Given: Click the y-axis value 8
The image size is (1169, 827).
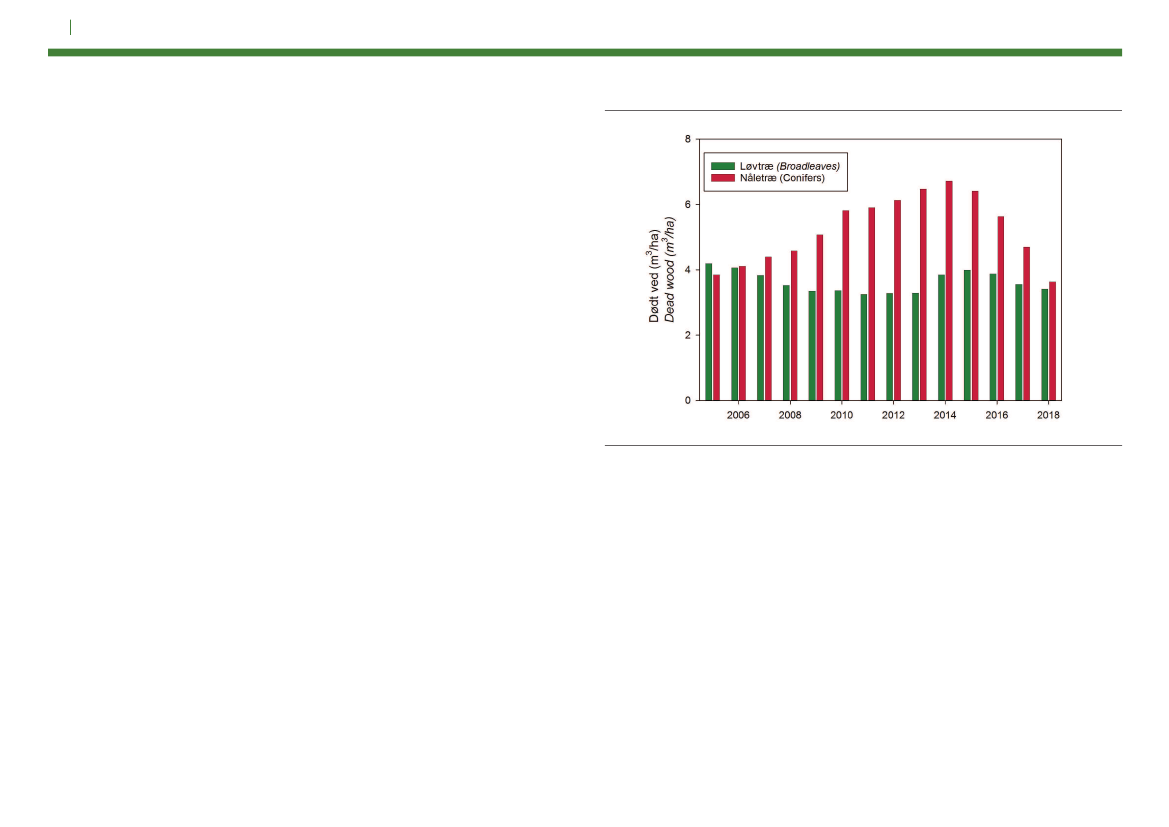Looking at the screenshot, I should (x=688, y=139).
